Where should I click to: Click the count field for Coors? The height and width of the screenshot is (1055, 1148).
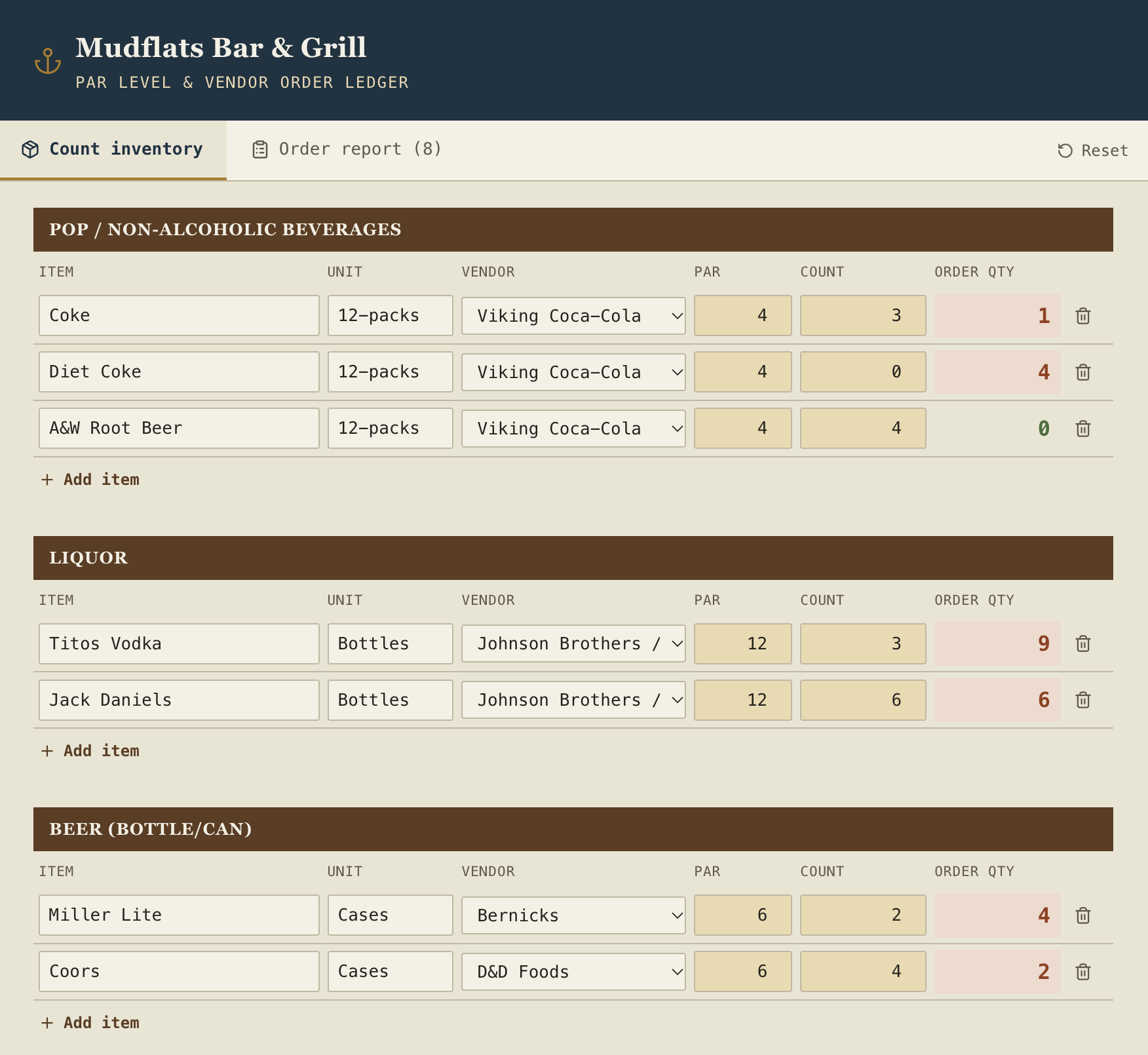point(863,972)
